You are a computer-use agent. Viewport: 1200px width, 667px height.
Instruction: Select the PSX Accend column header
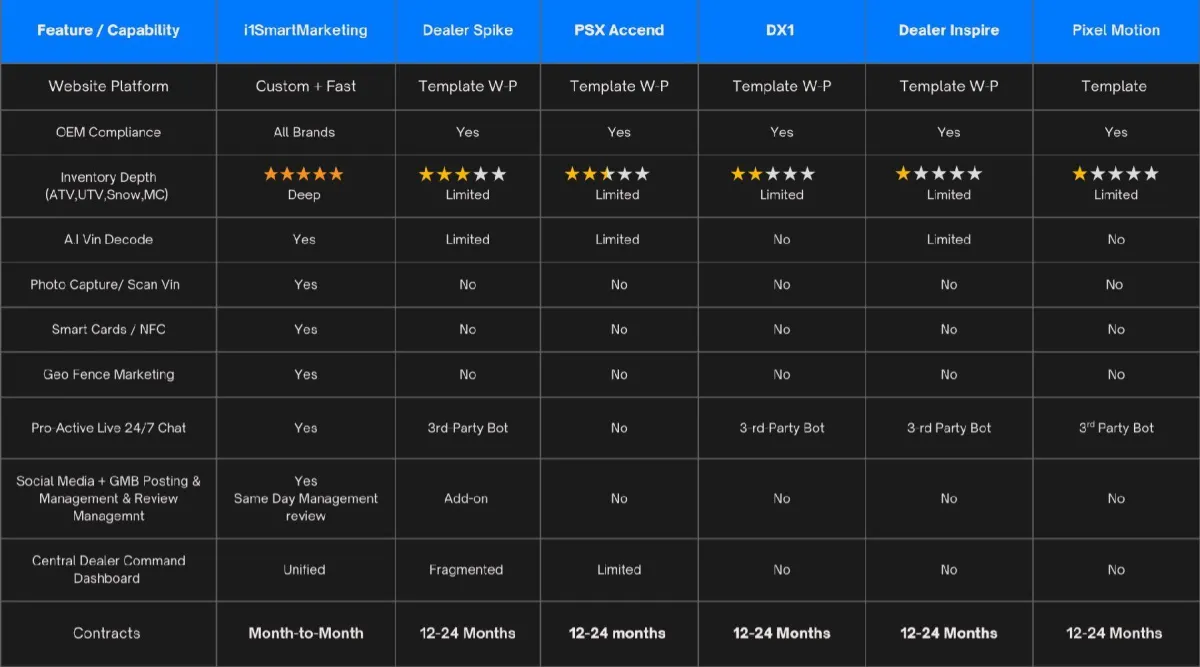tap(618, 30)
